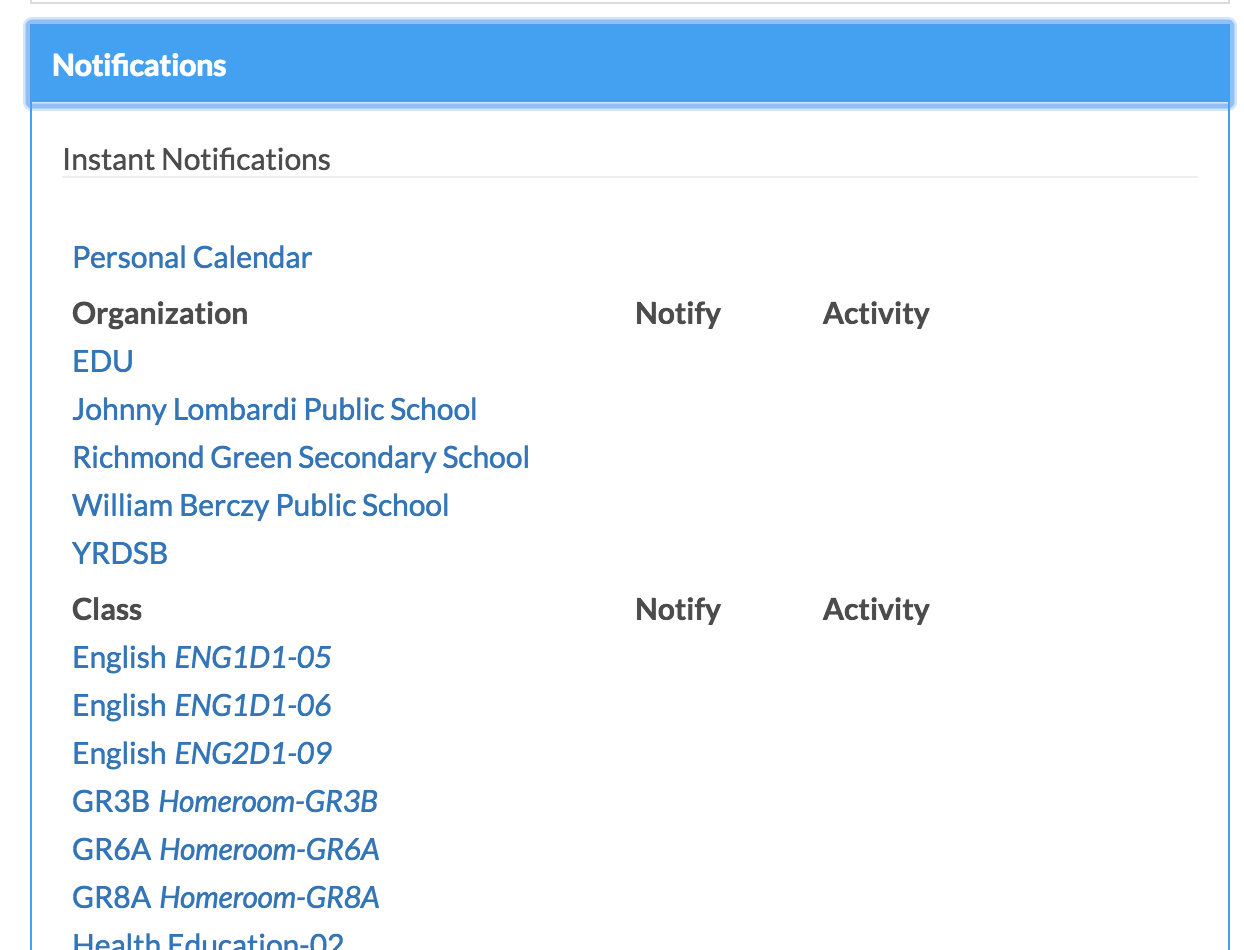Open the Health Education-02 class
The height and width of the screenshot is (950, 1244).
[208, 940]
